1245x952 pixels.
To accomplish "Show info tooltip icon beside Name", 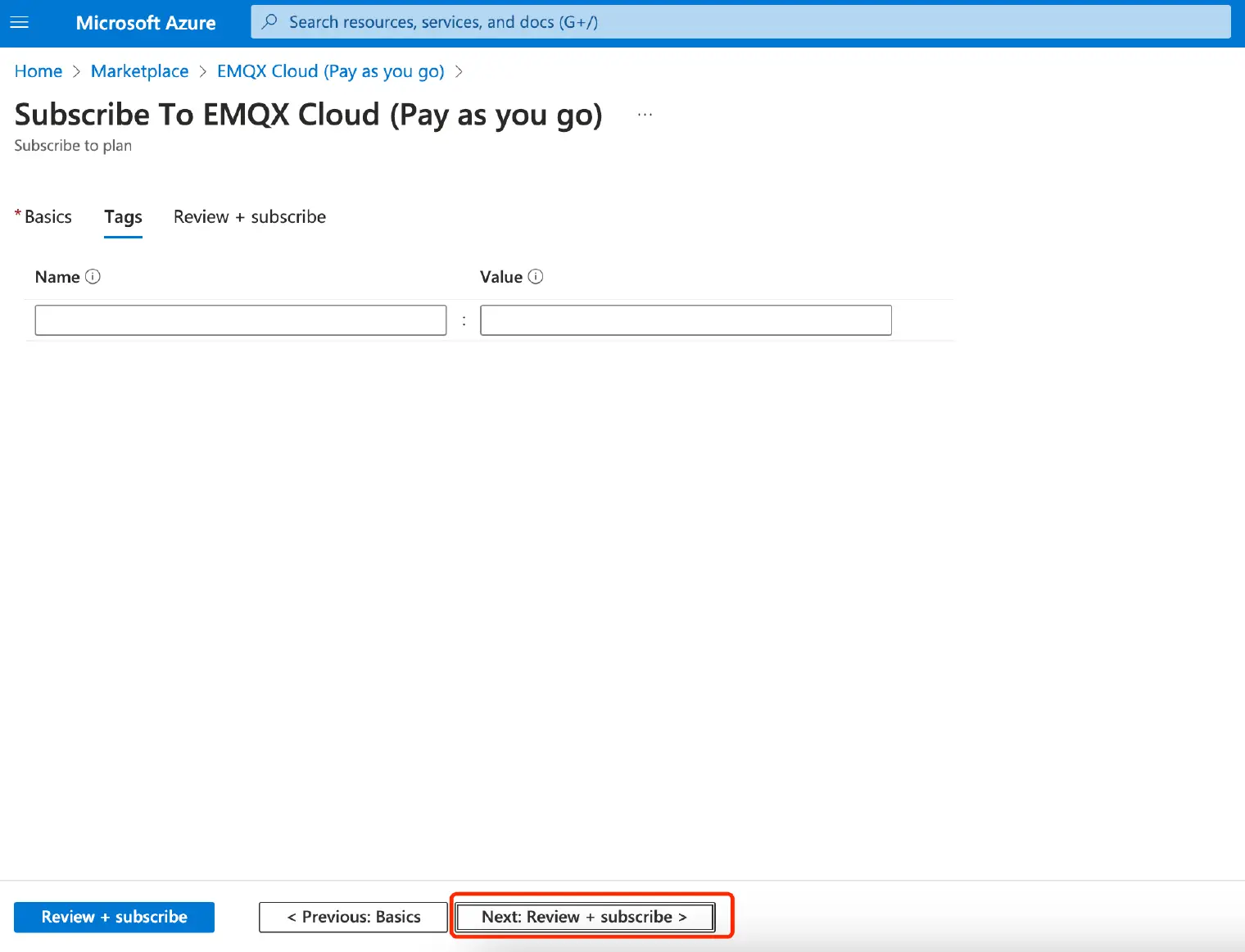I will point(93,277).
